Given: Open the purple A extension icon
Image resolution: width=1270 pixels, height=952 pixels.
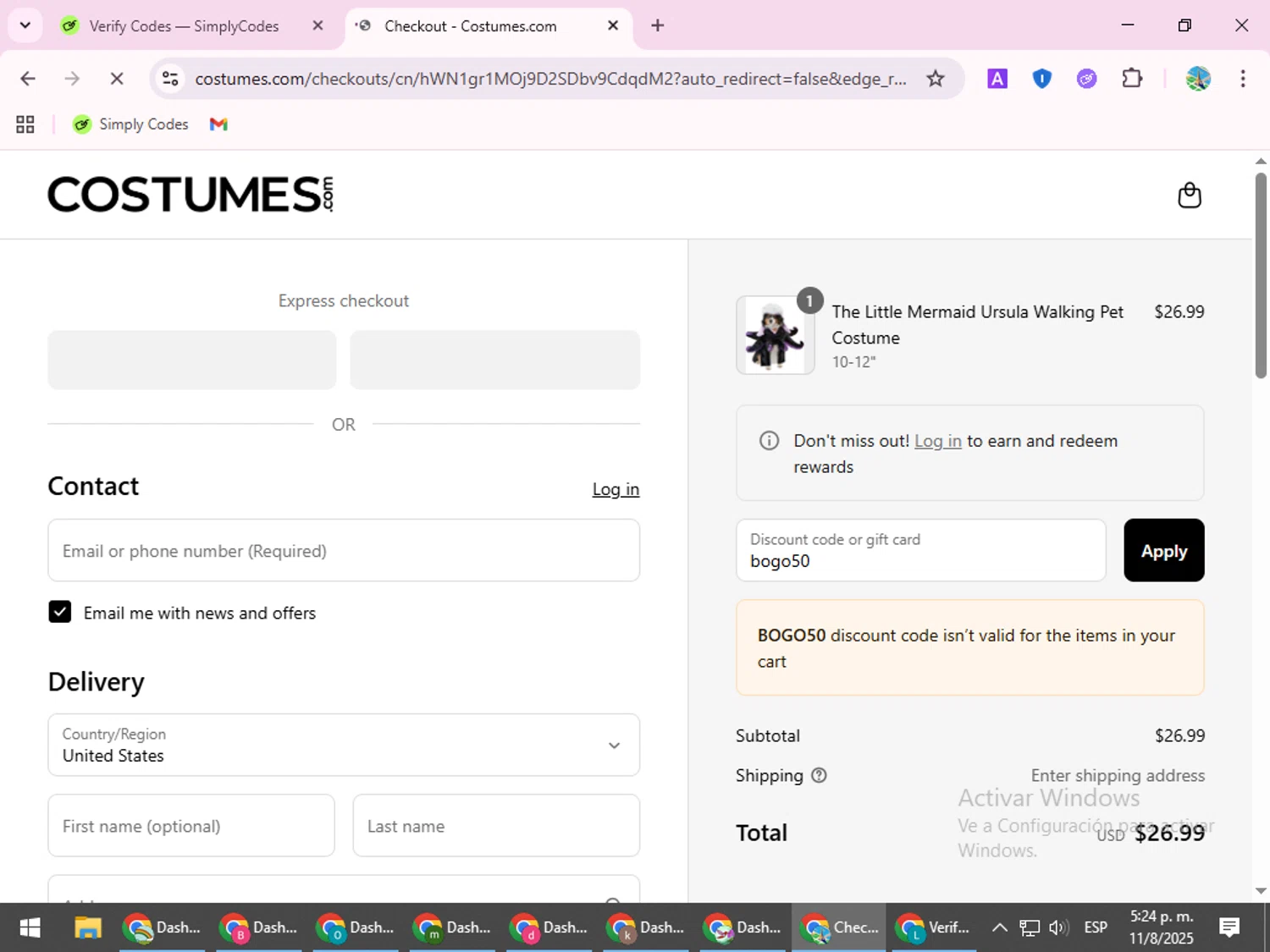Looking at the screenshot, I should 997,79.
